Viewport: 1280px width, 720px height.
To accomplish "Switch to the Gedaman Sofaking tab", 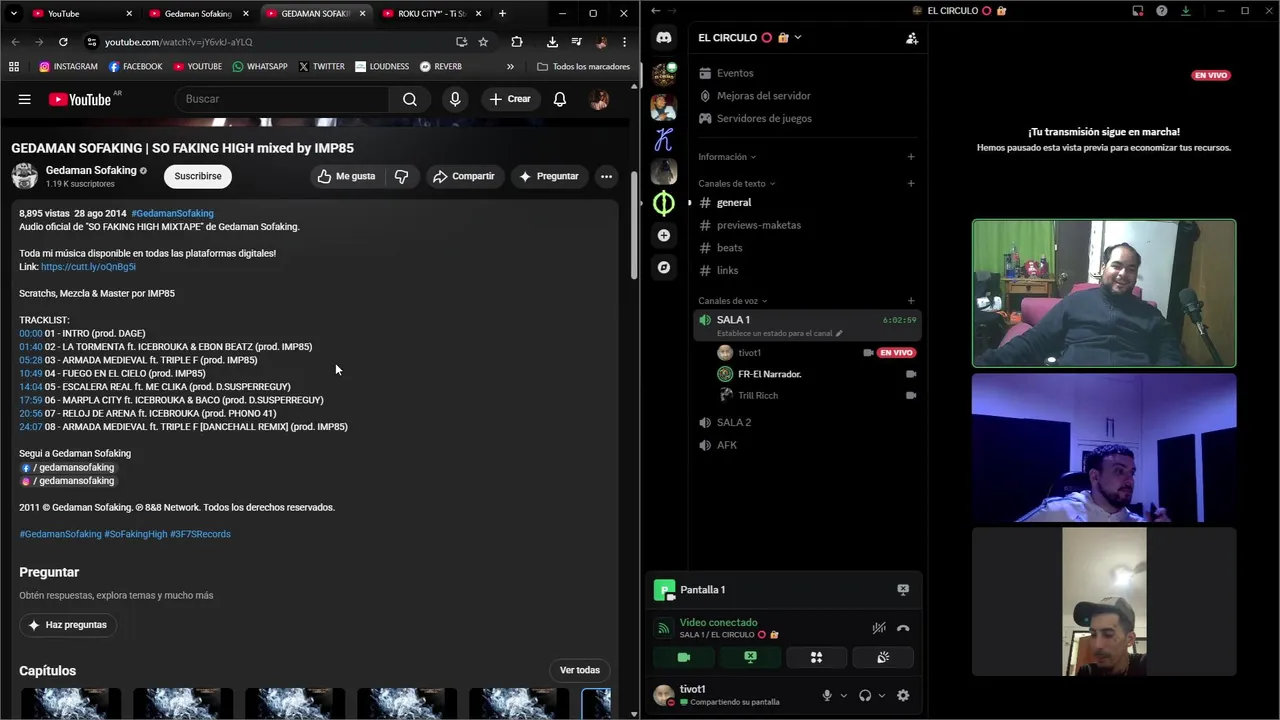I will [x=198, y=14].
